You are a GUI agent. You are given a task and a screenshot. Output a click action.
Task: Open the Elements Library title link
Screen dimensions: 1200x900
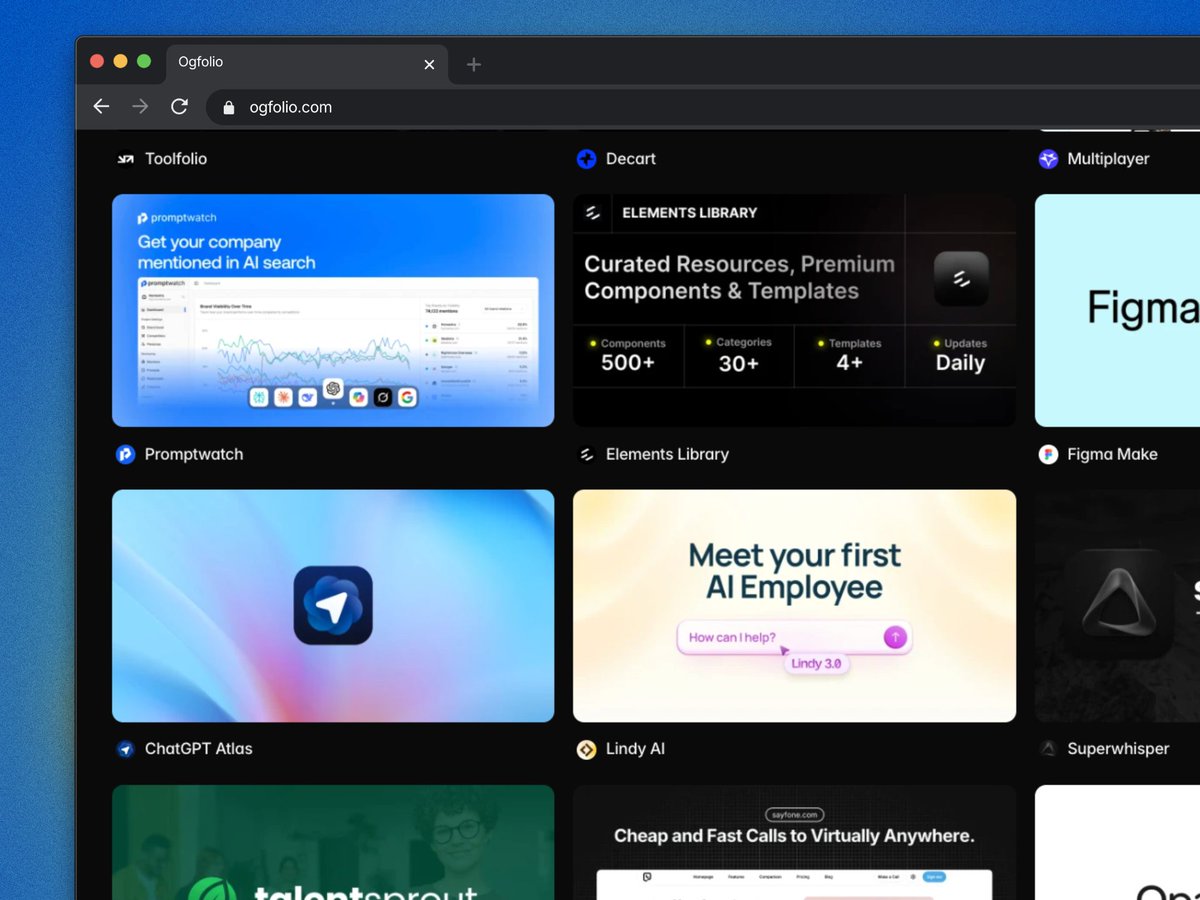coord(667,454)
